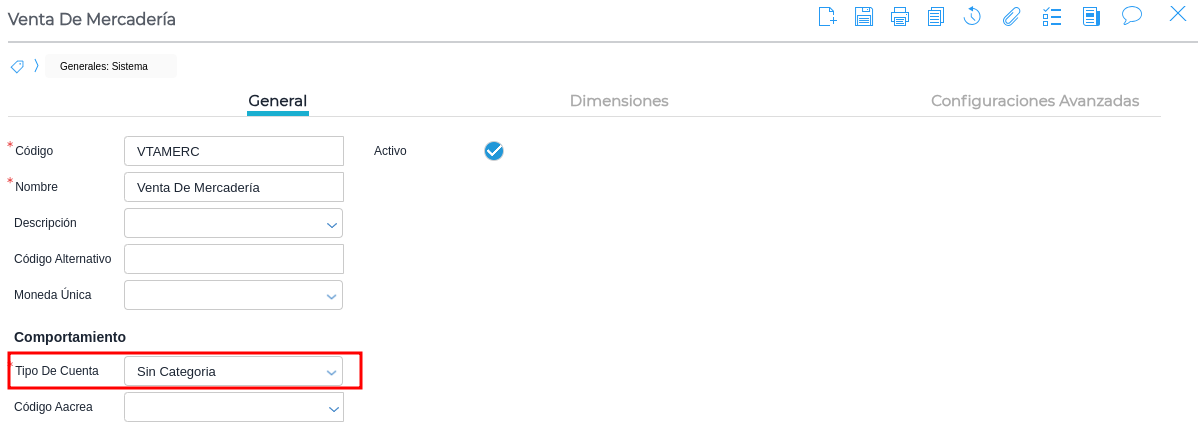Screen dimensions: 1198x427
Task: Click the printer icon
Action: (900, 16)
